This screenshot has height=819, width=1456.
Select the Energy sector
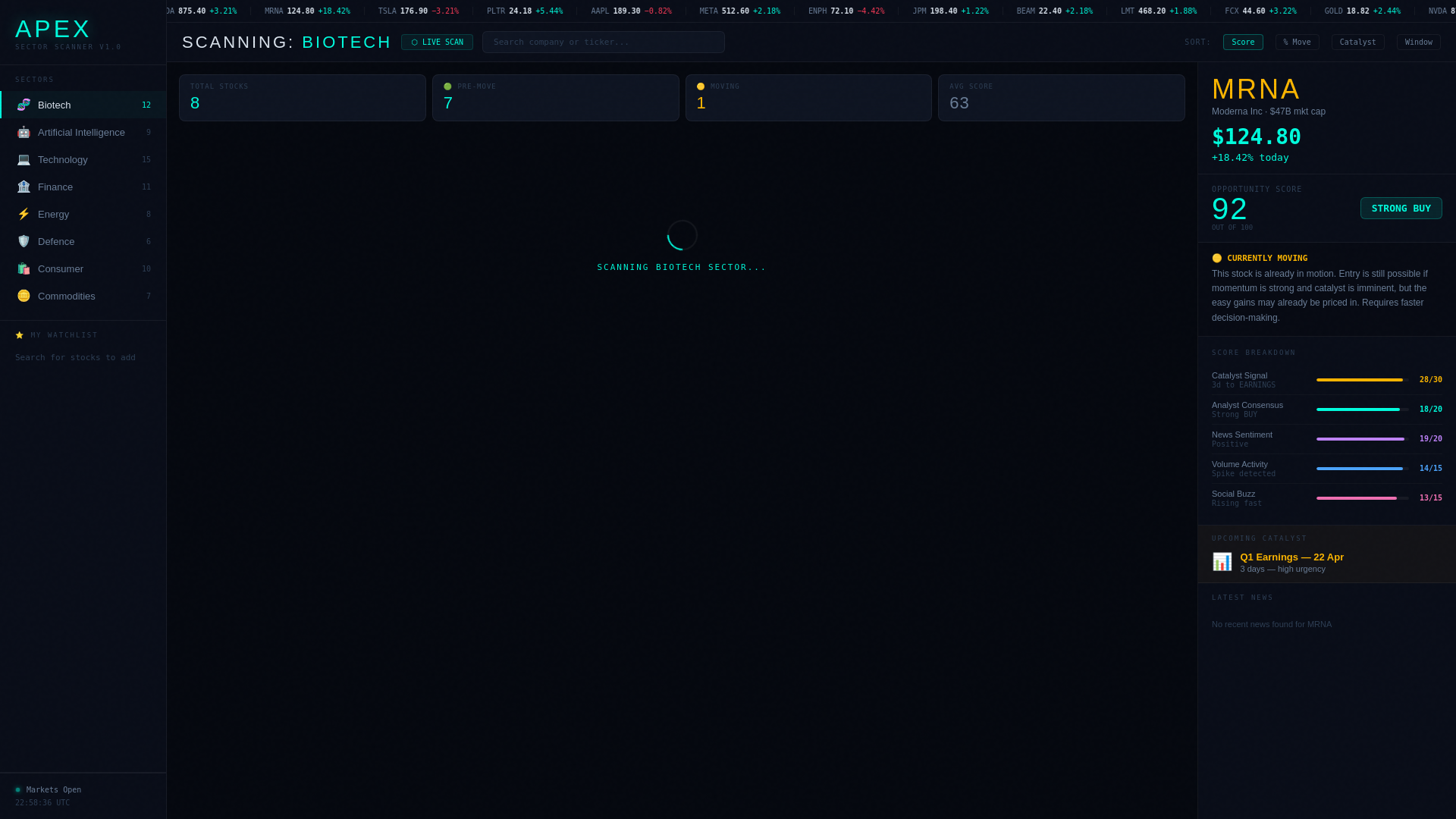click(x=83, y=214)
